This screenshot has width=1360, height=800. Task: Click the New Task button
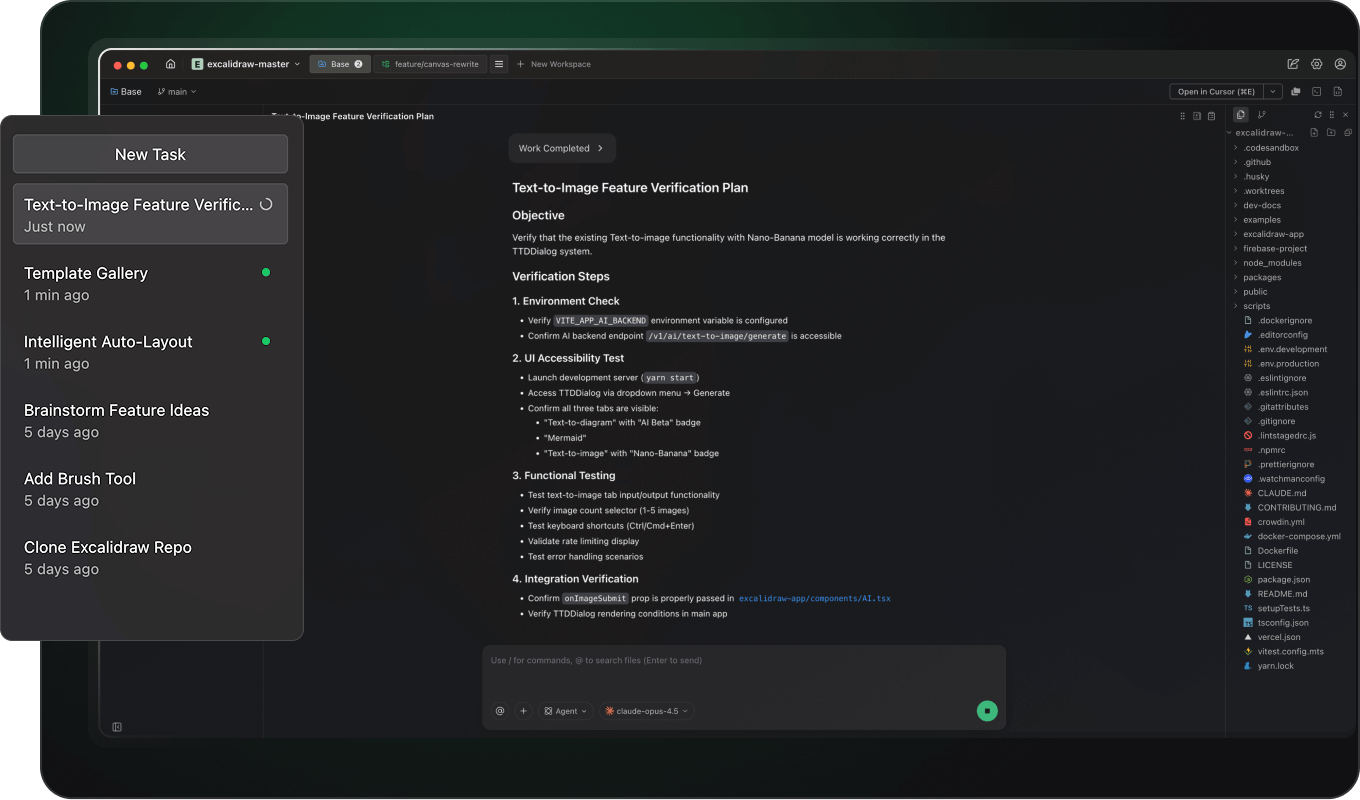click(150, 154)
